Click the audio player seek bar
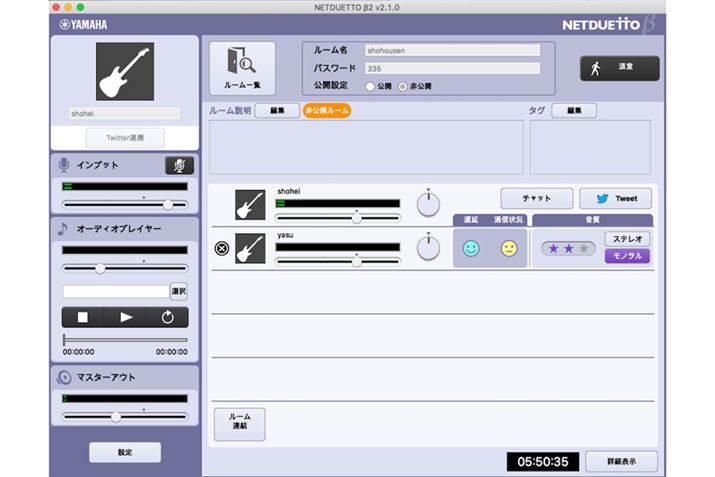This screenshot has width=715, height=477. coord(125,339)
